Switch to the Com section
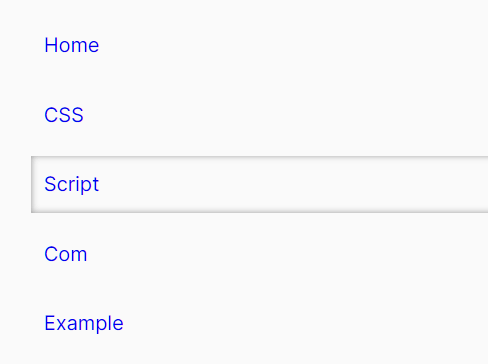Screen dimensions: 488x364 [66, 254]
